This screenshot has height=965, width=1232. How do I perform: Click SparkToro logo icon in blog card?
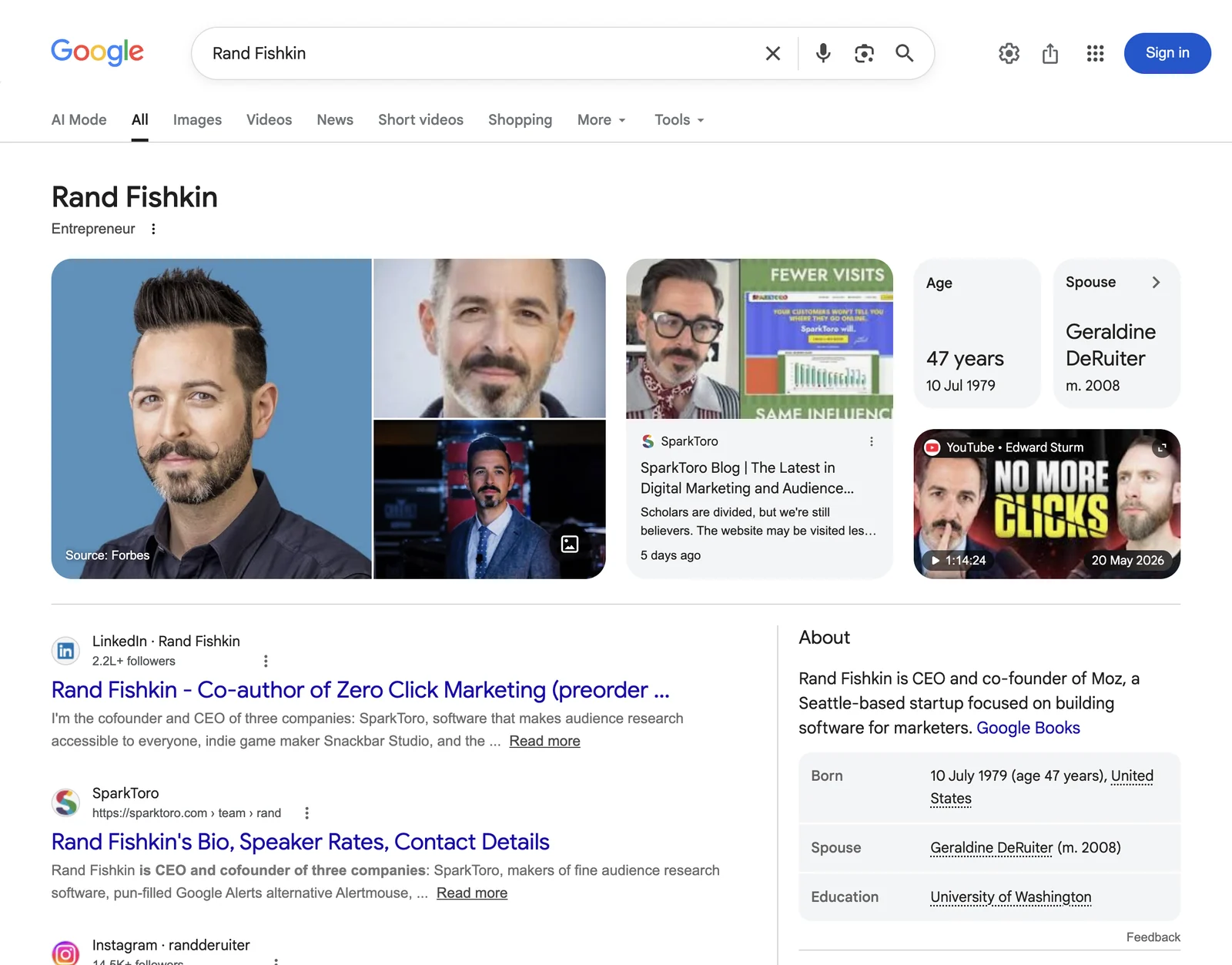(x=648, y=441)
